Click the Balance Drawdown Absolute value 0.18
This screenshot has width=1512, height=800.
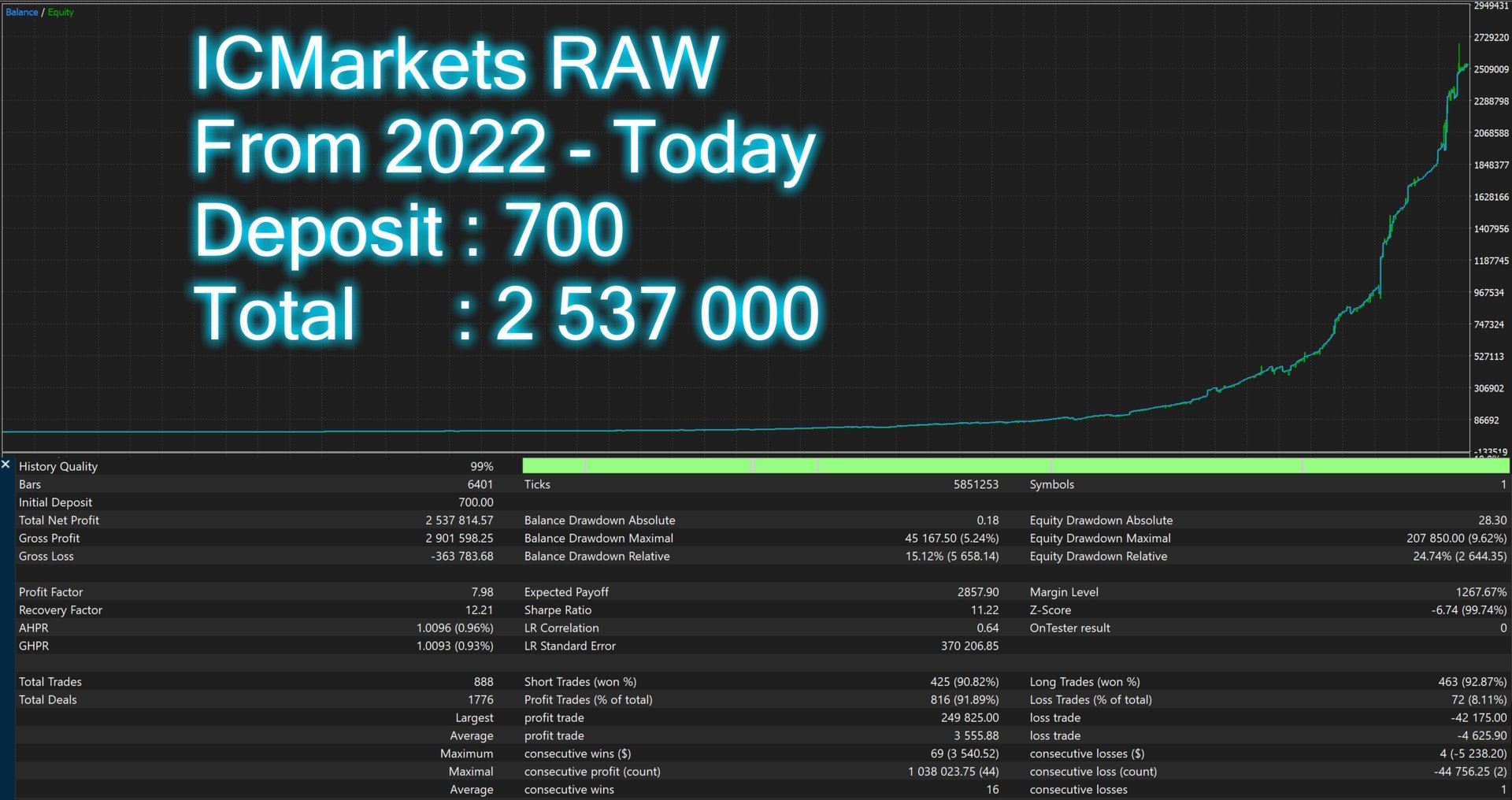tap(988, 520)
